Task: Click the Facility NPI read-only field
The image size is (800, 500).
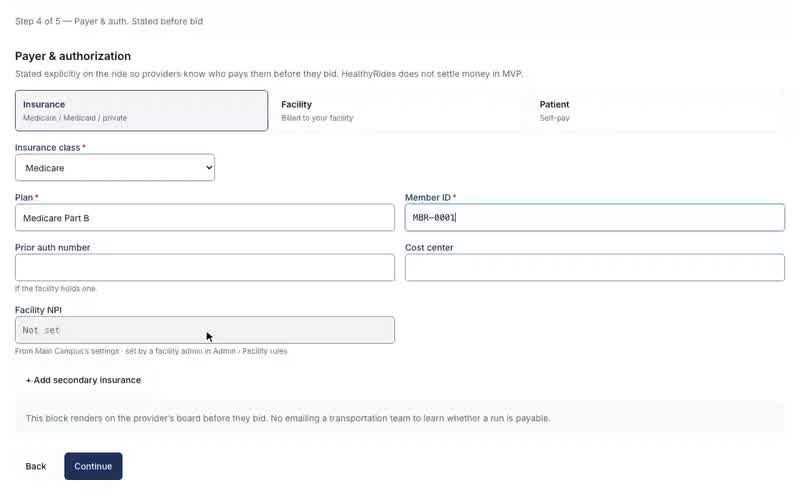Action: pos(205,330)
